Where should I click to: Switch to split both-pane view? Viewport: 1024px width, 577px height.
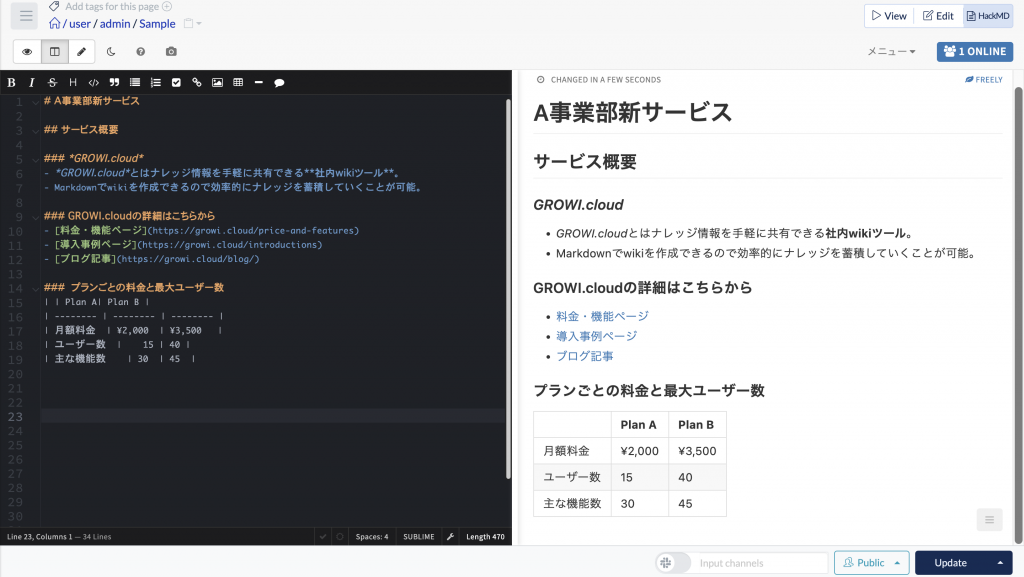point(55,52)
